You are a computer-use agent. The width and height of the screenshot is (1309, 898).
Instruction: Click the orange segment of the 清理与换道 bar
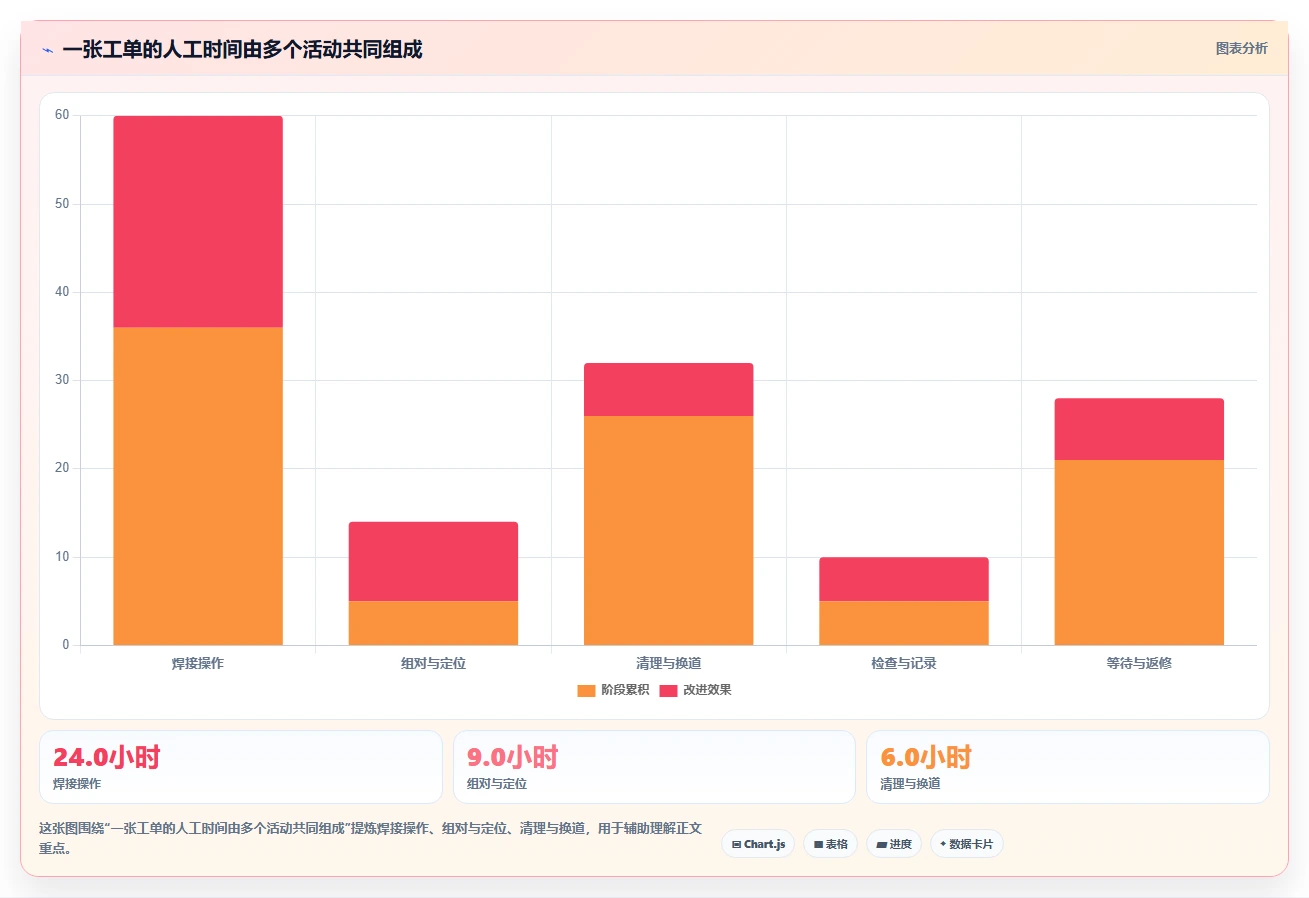coord(669,530)
